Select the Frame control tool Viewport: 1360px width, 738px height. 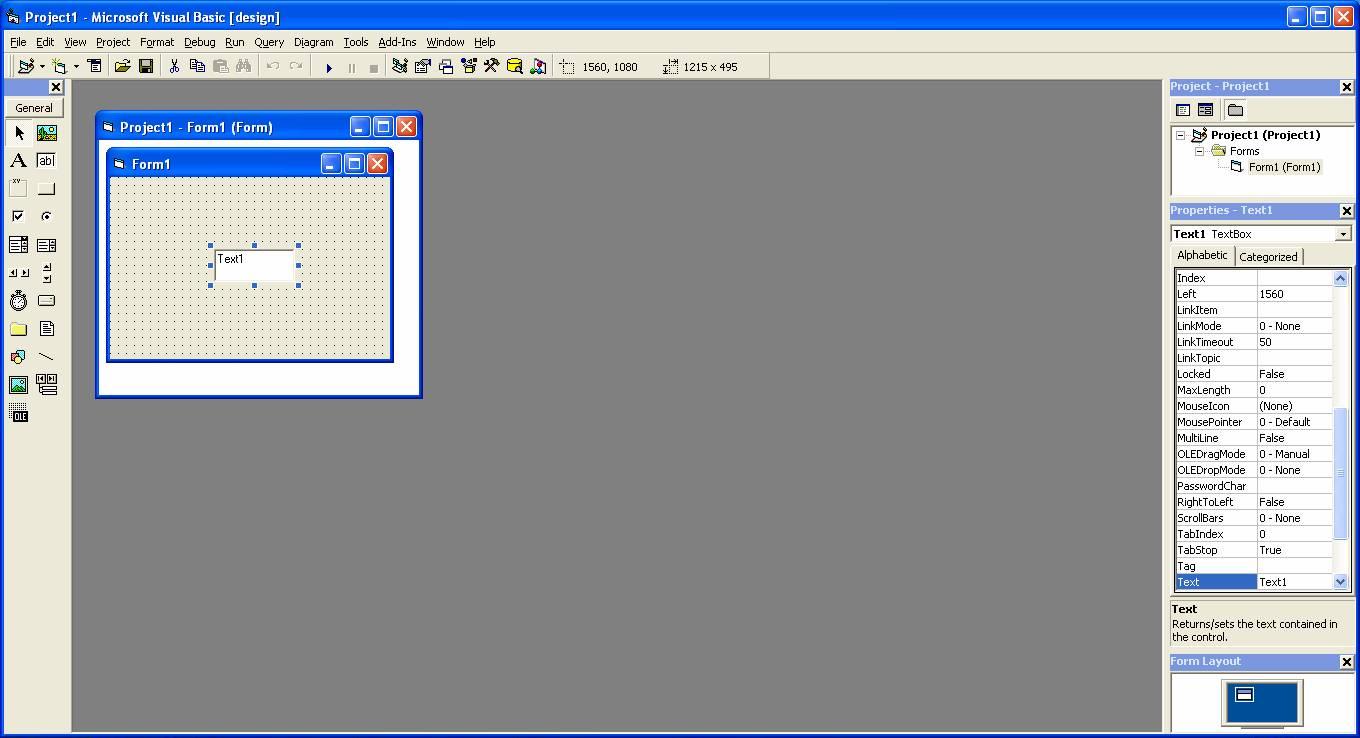pyautogui.click(x=18, y=189)
